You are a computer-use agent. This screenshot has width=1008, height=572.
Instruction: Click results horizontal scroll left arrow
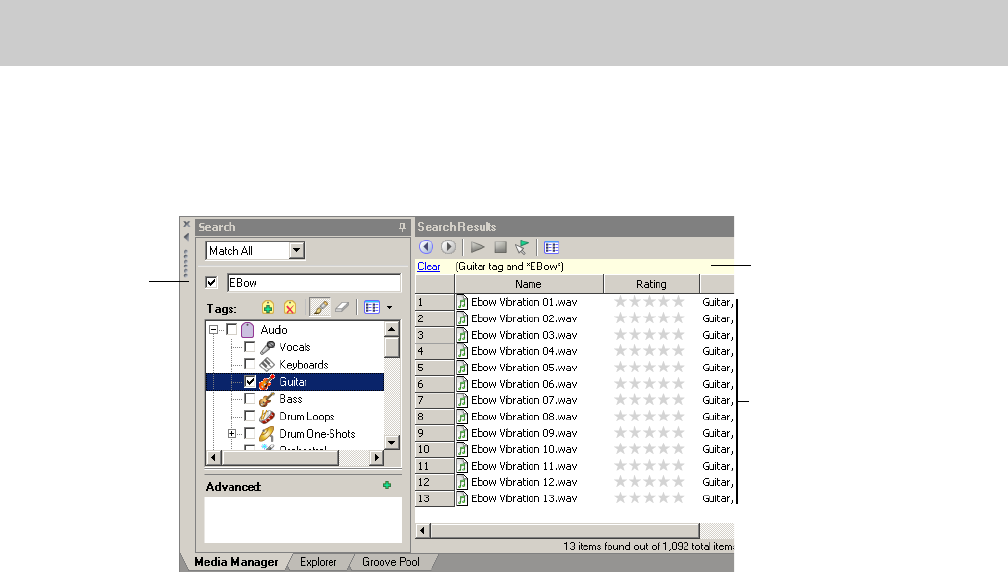point(422,531)
